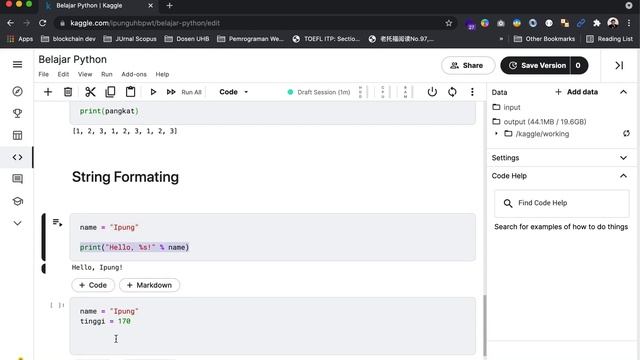Open the File menu

click(x=44, y=74)
